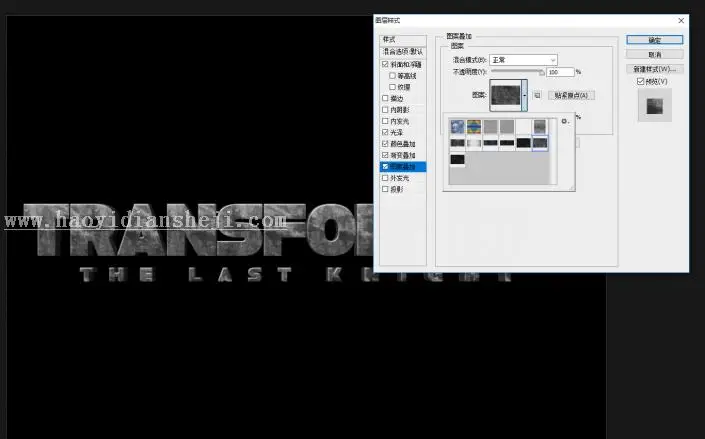Uncheck the 光泽 (Satin) checkbox
This screenshot has height=439, width=705.
[x=385, y=132]
